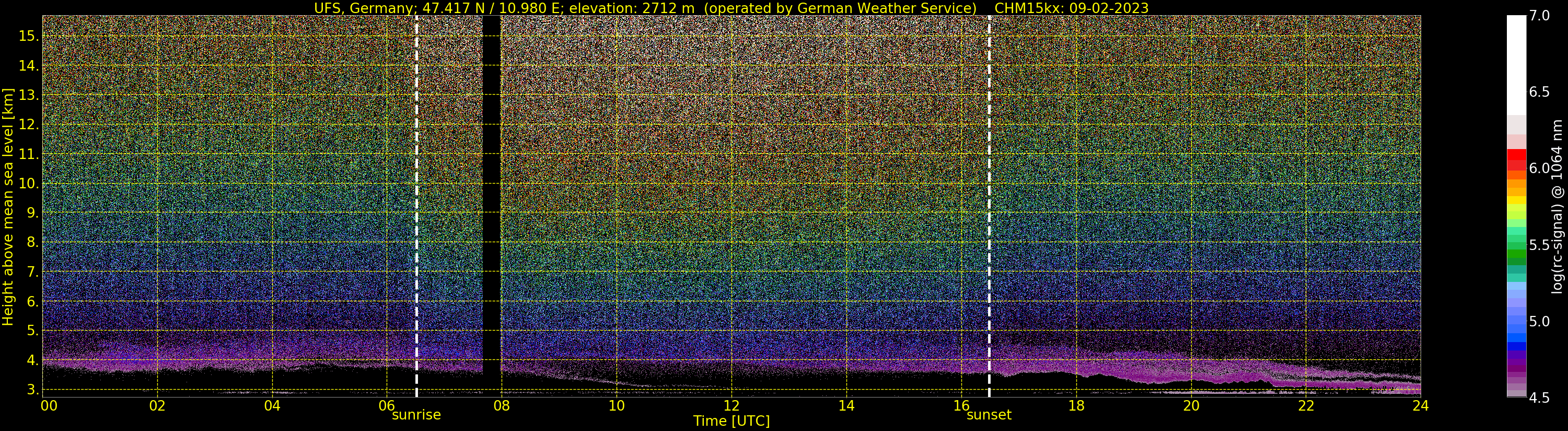Click the sunrise dashed white vertical marker

(416, 206)
